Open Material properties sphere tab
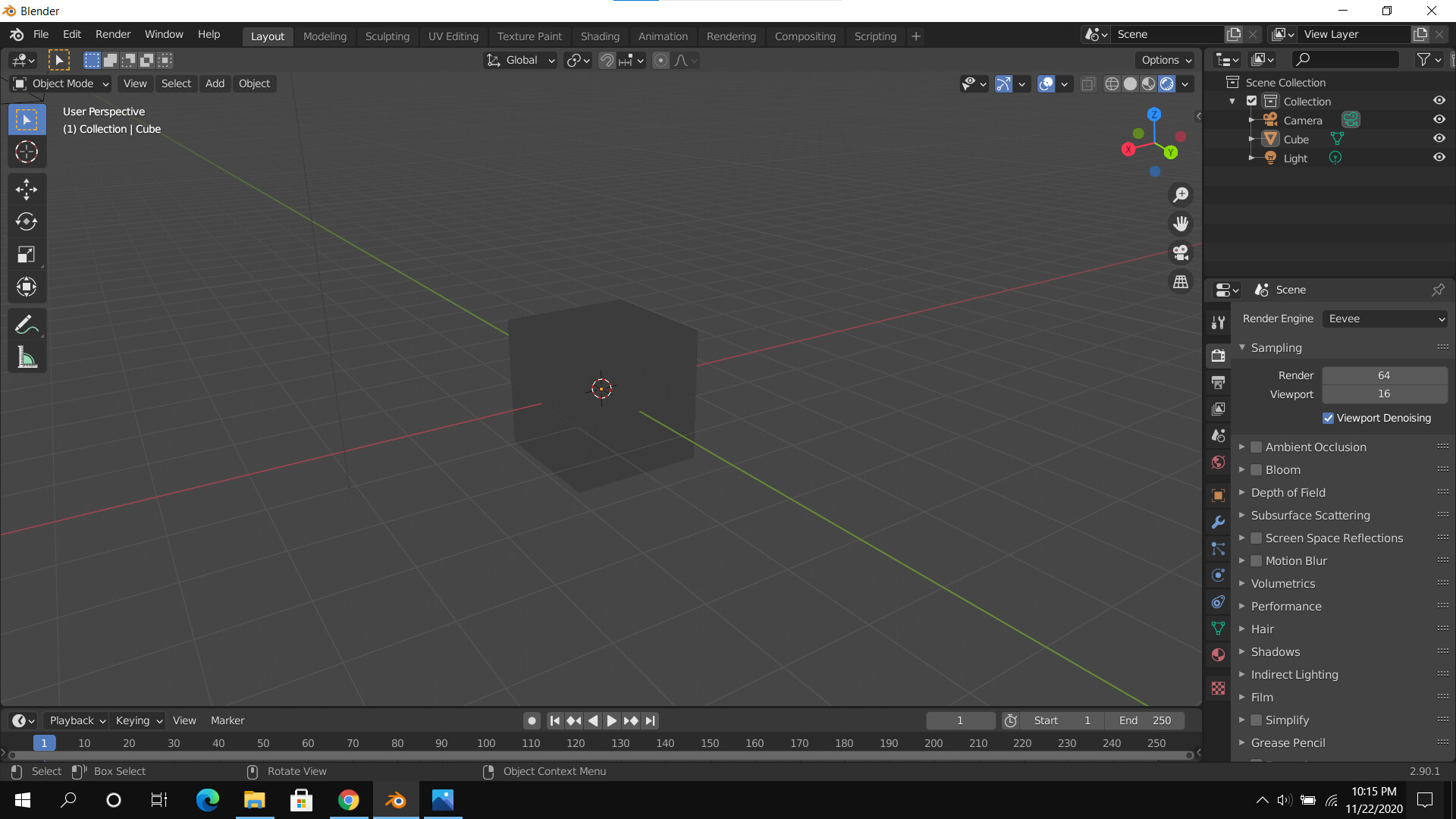This screenshot has height=819, width=1456. [x=1218, y=655]
